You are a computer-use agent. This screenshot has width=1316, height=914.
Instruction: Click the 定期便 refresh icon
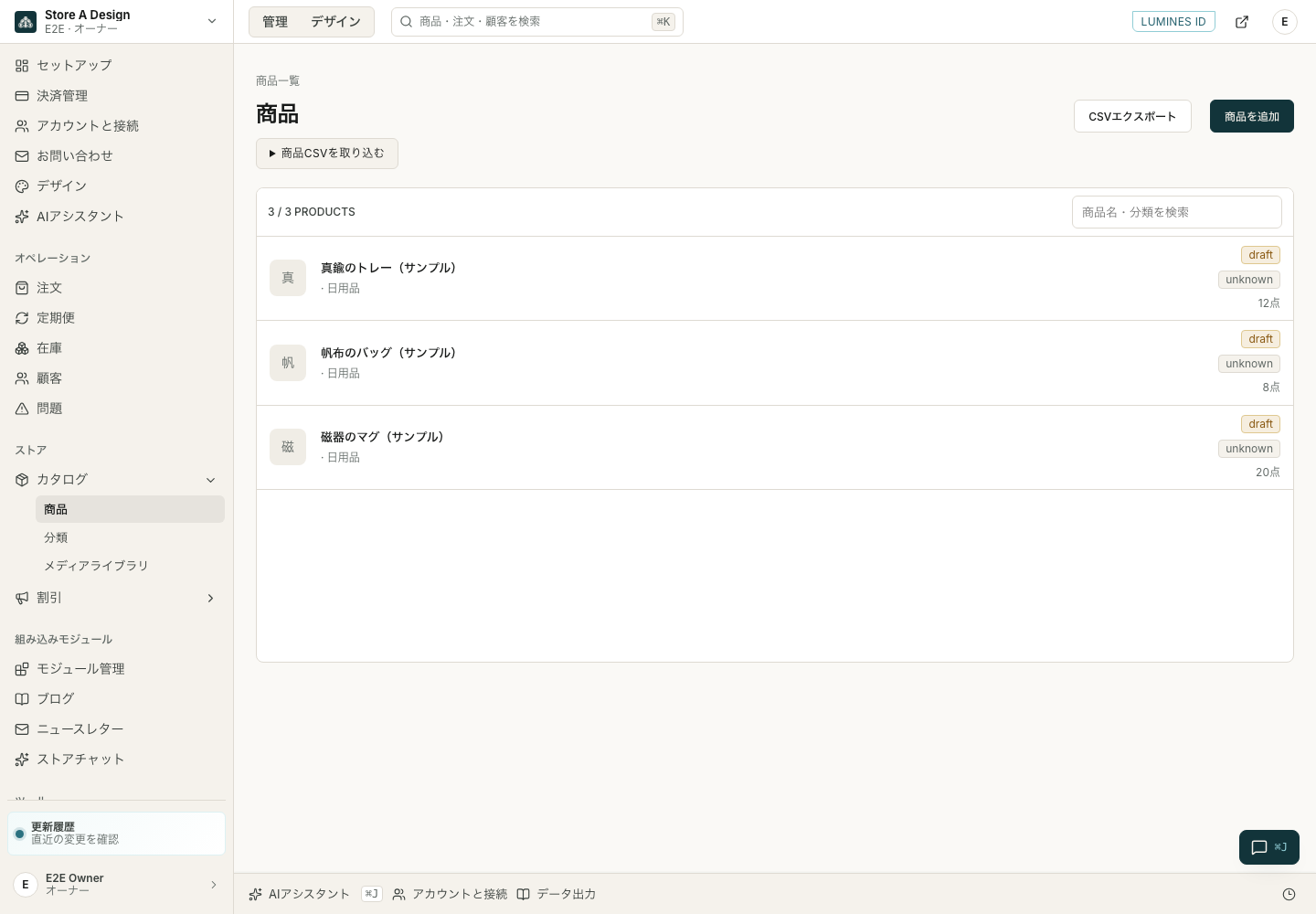[x=22, y=318]
